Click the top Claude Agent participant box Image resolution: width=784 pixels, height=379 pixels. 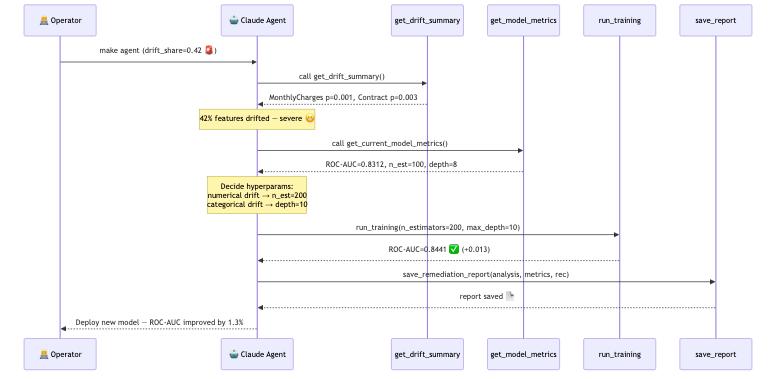pyautogui.click(x=258, y=20)
